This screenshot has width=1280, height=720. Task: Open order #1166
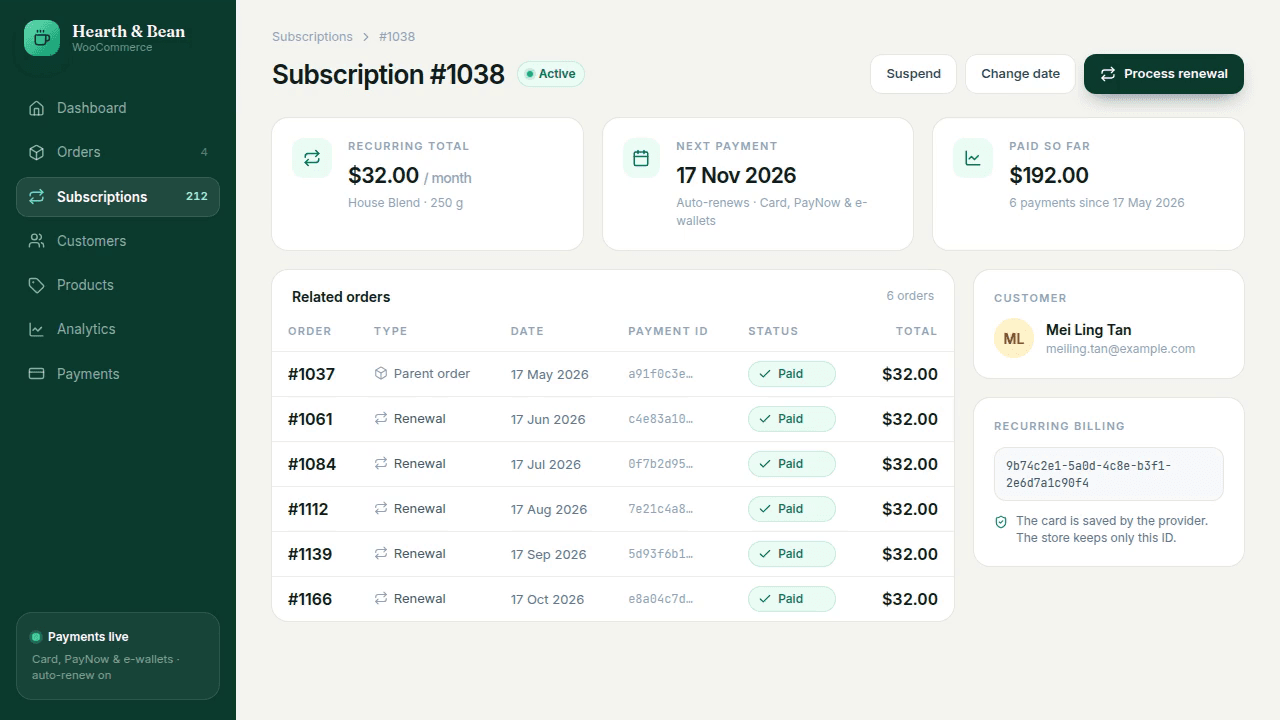(x=310, y=599)
